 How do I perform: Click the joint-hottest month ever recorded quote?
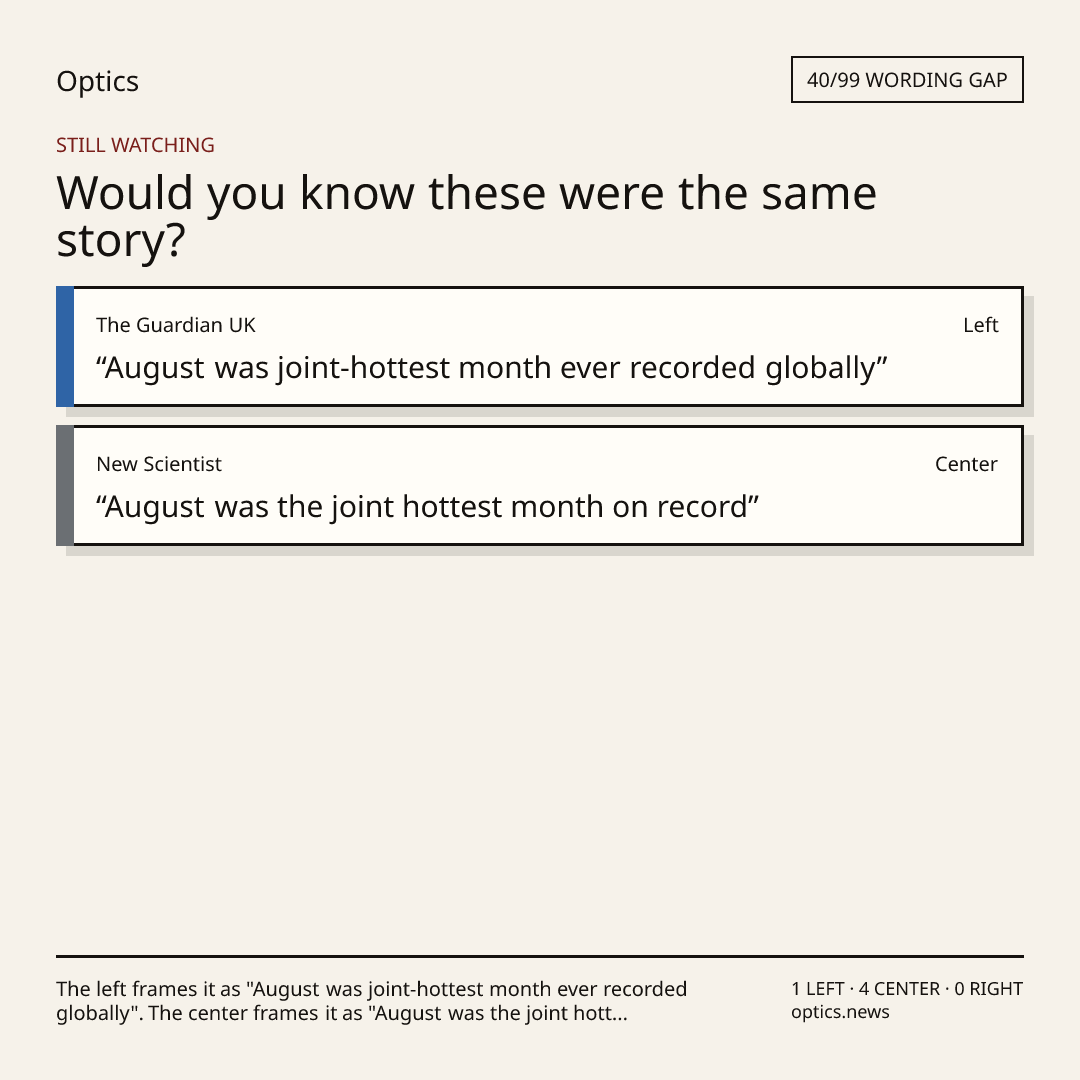[492, 368]
